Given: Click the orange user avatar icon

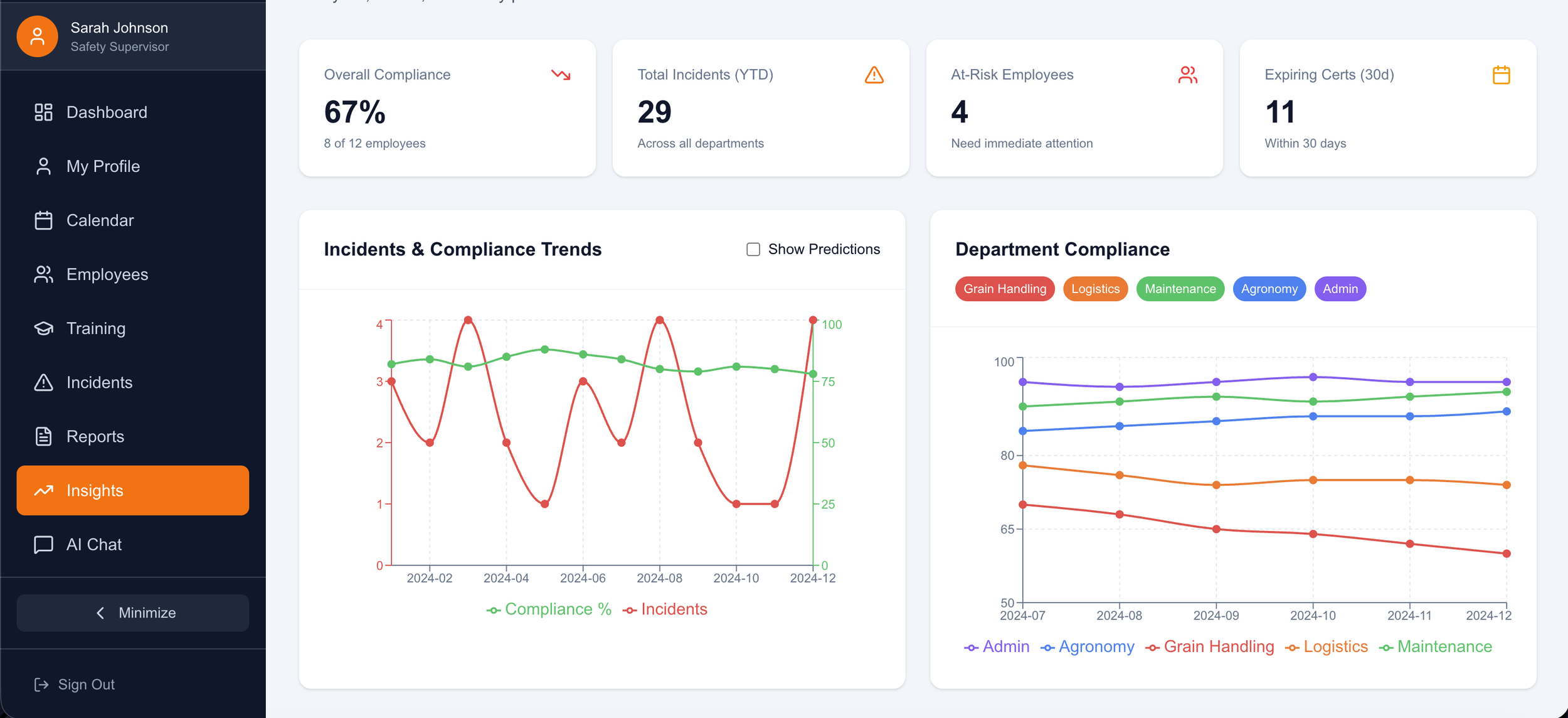Looking at the screenshot, I should pyautogui.click(x=38, y=36).
